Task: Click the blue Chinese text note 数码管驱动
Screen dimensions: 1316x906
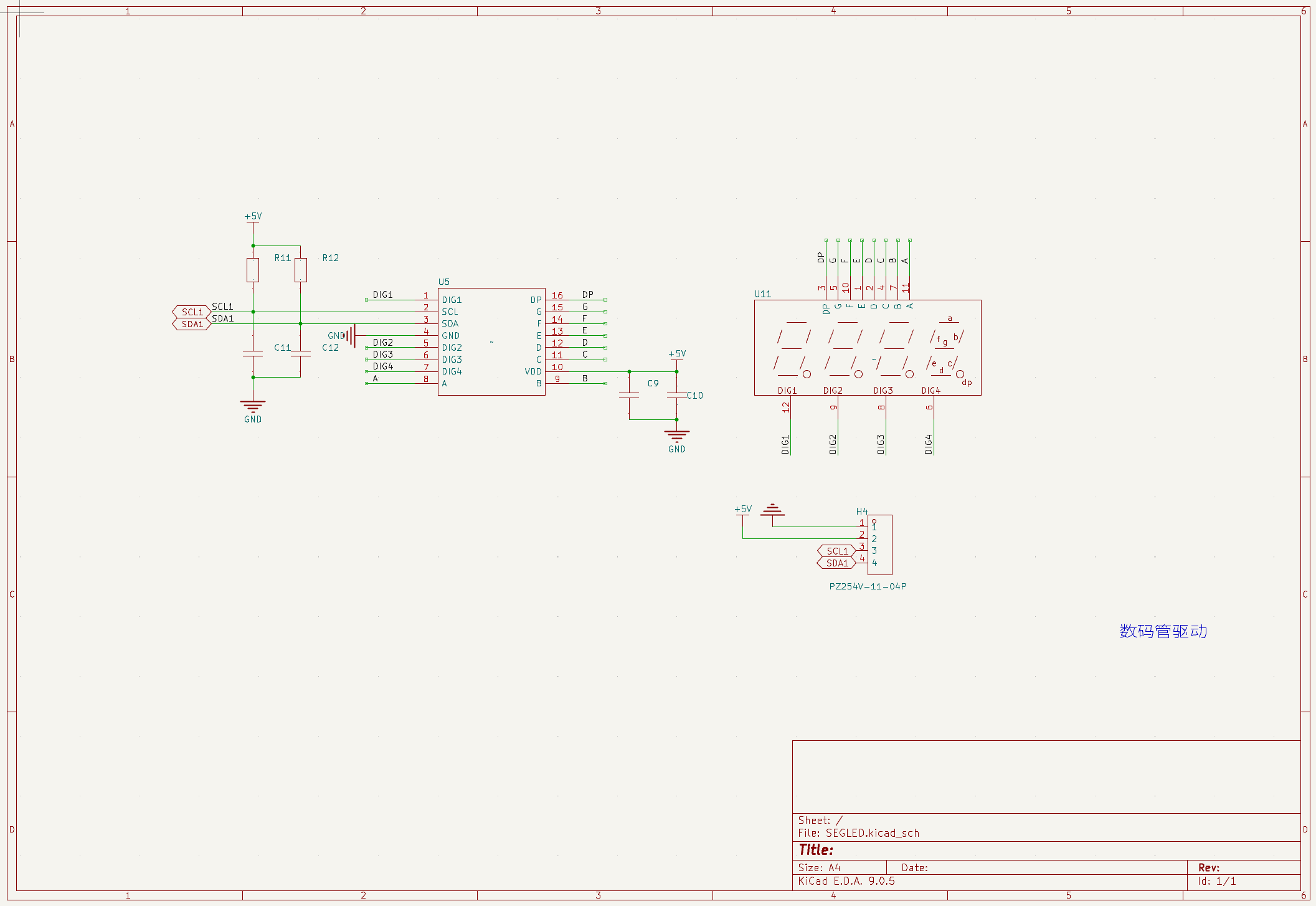Action: point(1163,631)
